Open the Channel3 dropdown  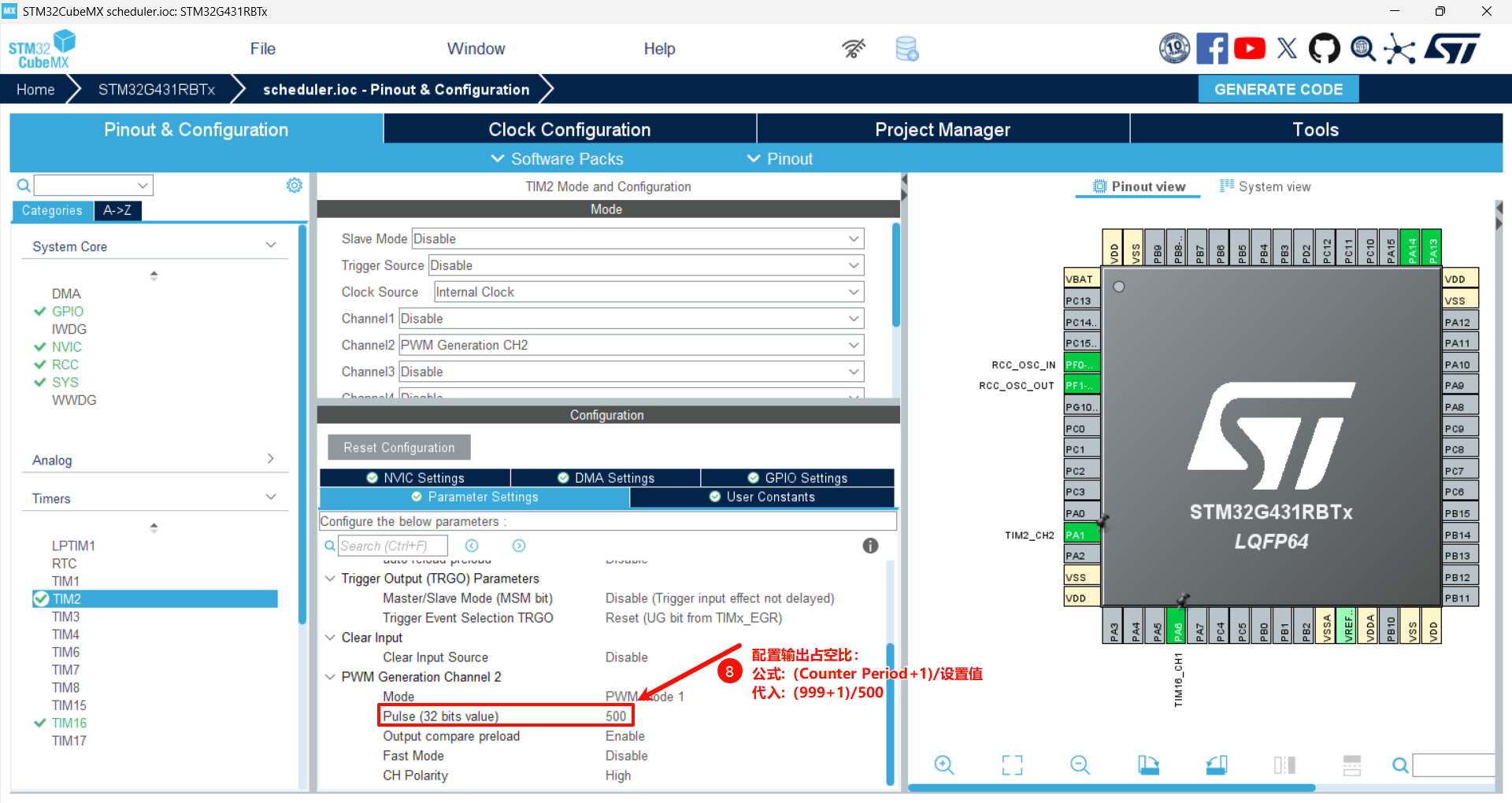(x=631, y=372)
